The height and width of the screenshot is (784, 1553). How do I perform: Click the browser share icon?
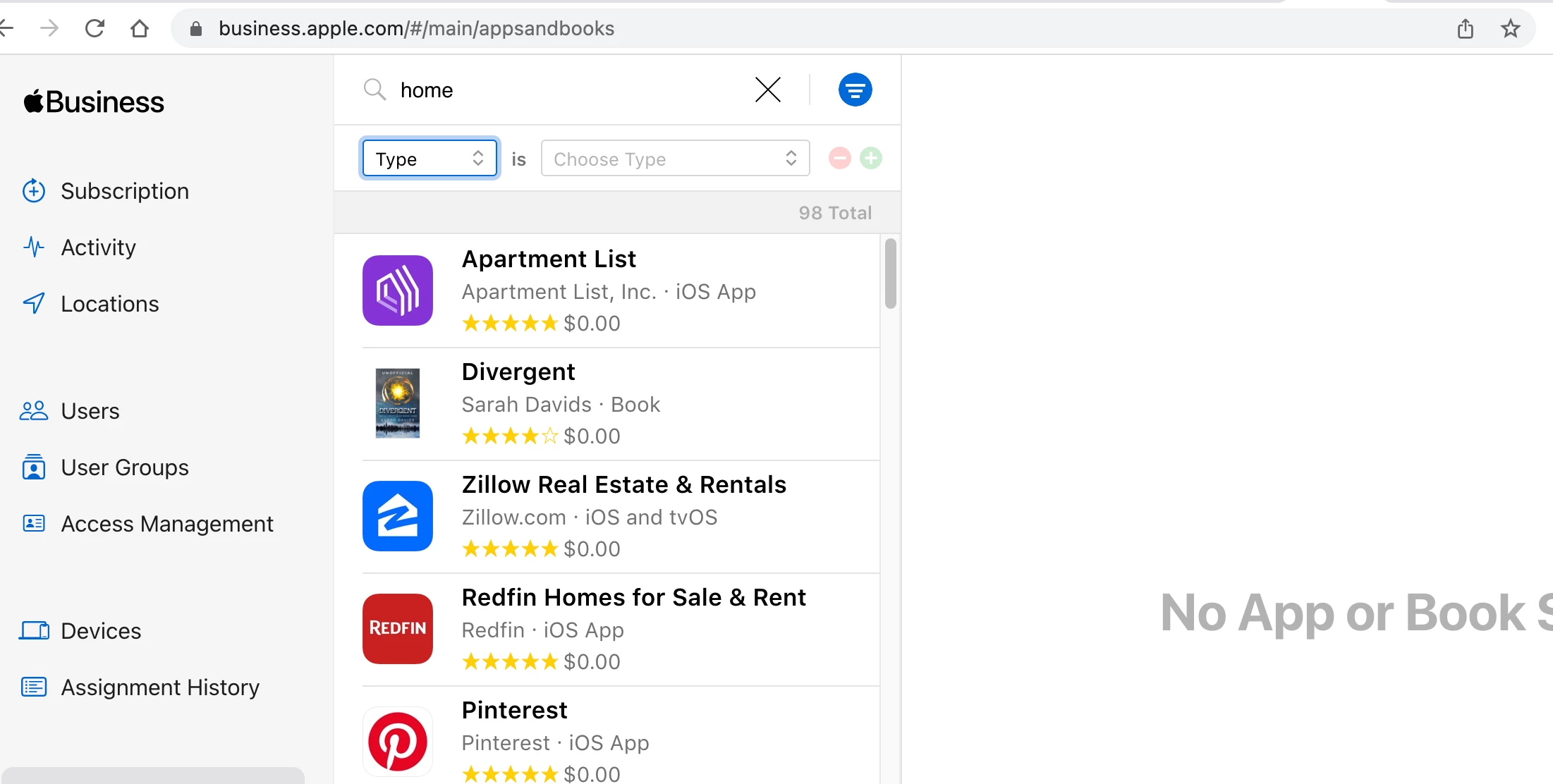pyautogui.click(x=1466, y=29)
